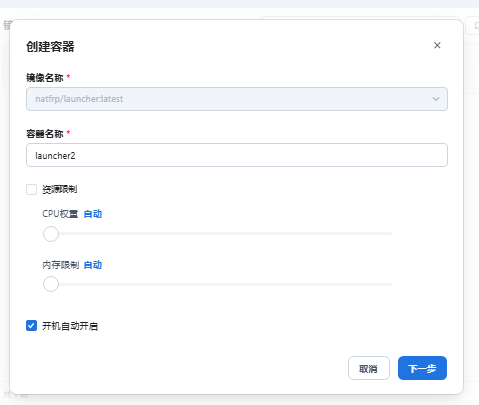
Task: Proceed with the 下一步 button
Action: coord(422,368)
